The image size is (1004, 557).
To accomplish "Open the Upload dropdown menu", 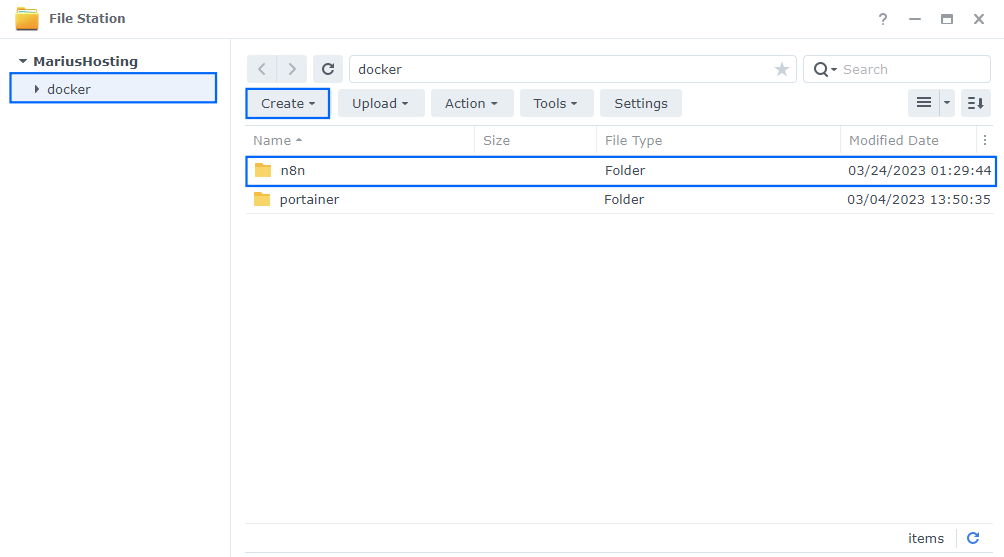I will click(x=380, y=104).
